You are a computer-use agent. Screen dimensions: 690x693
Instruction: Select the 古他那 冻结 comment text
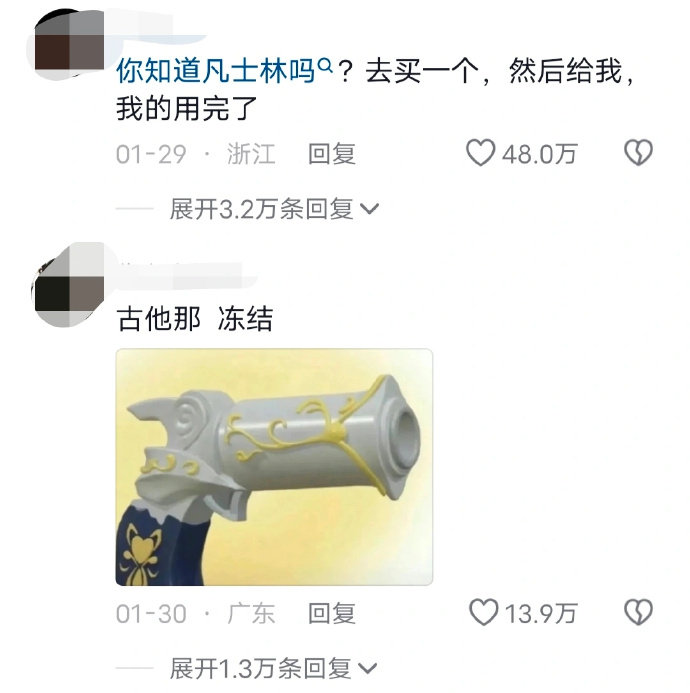pos(194,318)
